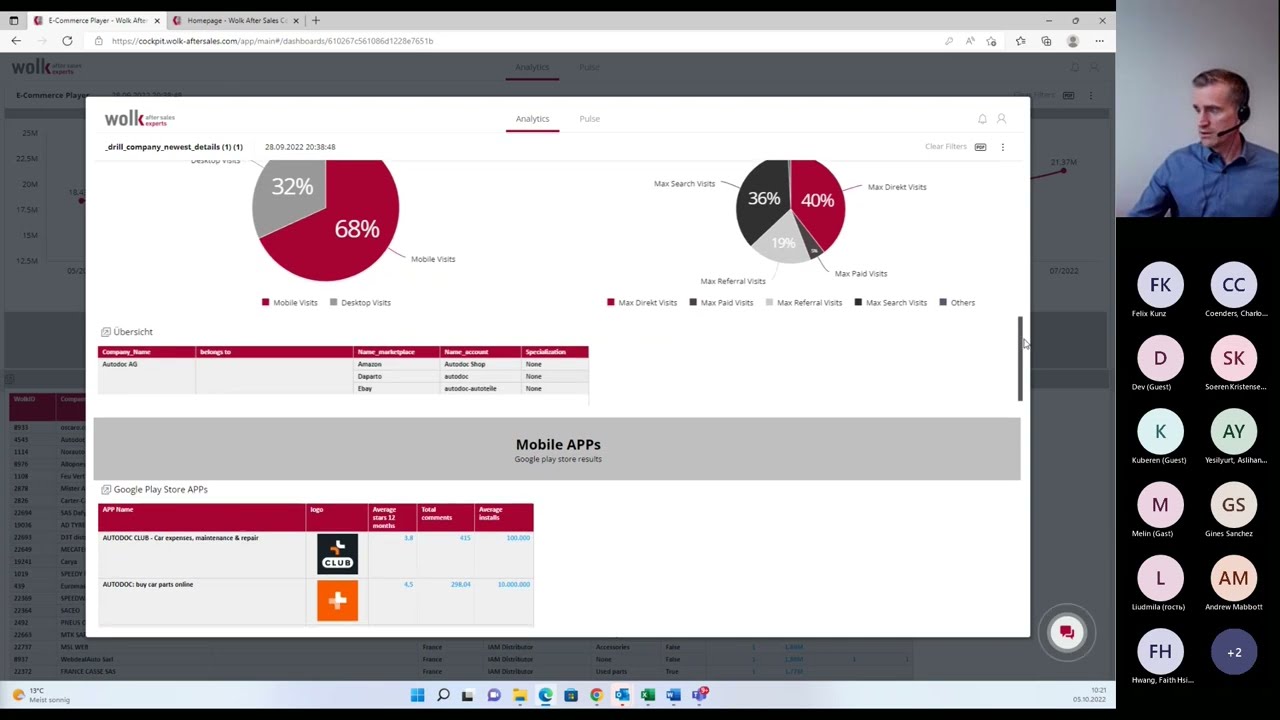Toggle the Max Paid Visits legend entry
The width and height of the screenshot is (1280, 720).
(x=720, y=303)
